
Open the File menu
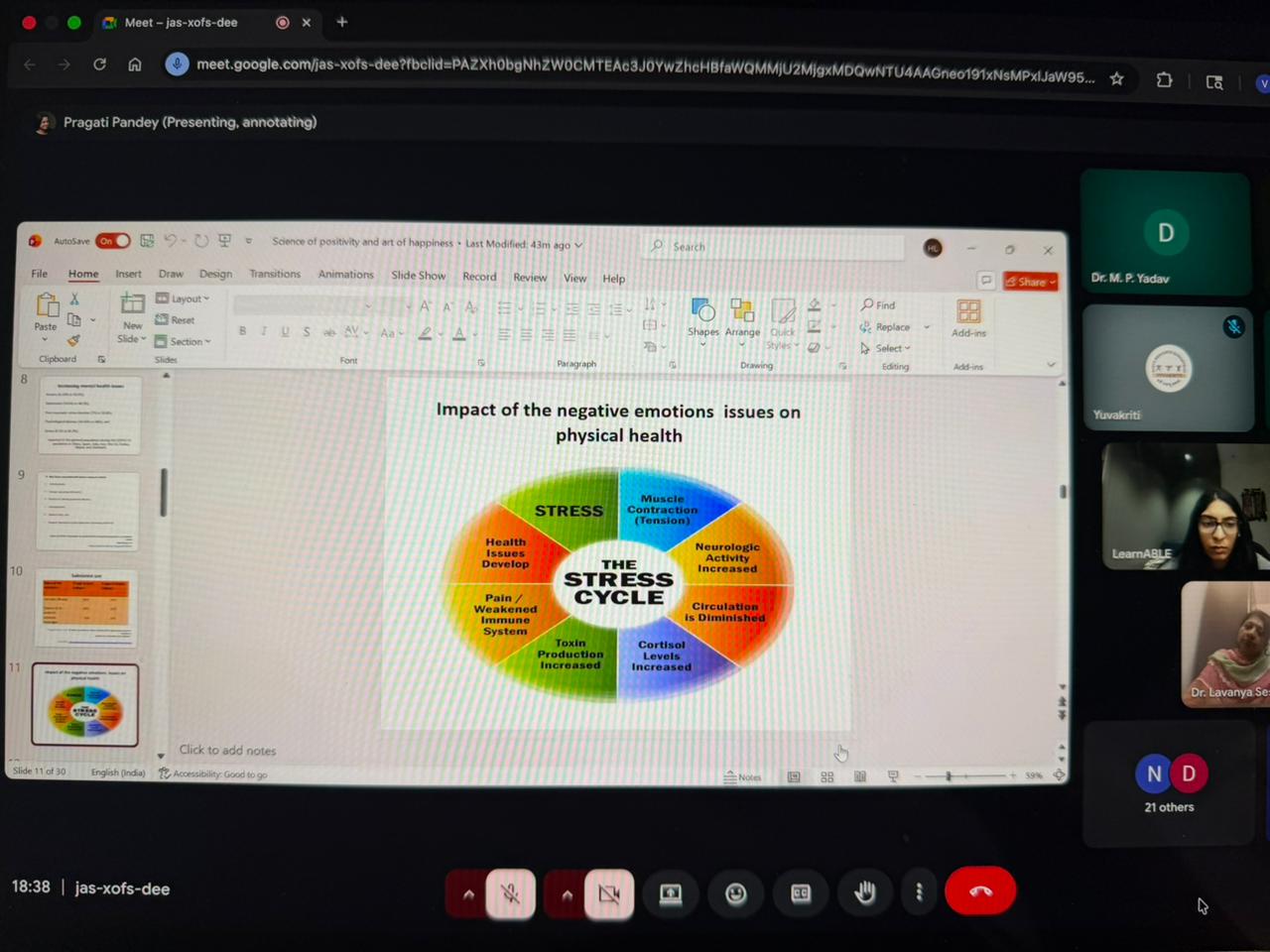click(40, 274)
